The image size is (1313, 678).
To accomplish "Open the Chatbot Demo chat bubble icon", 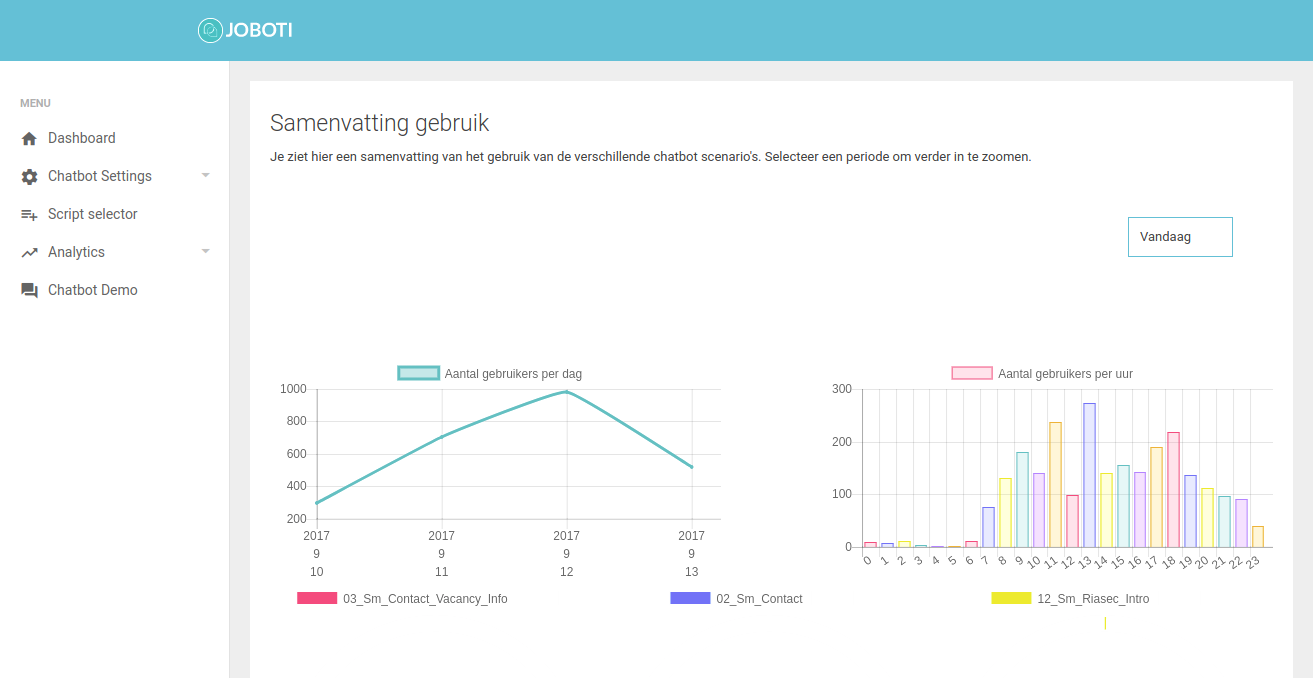I will [29, 289].
